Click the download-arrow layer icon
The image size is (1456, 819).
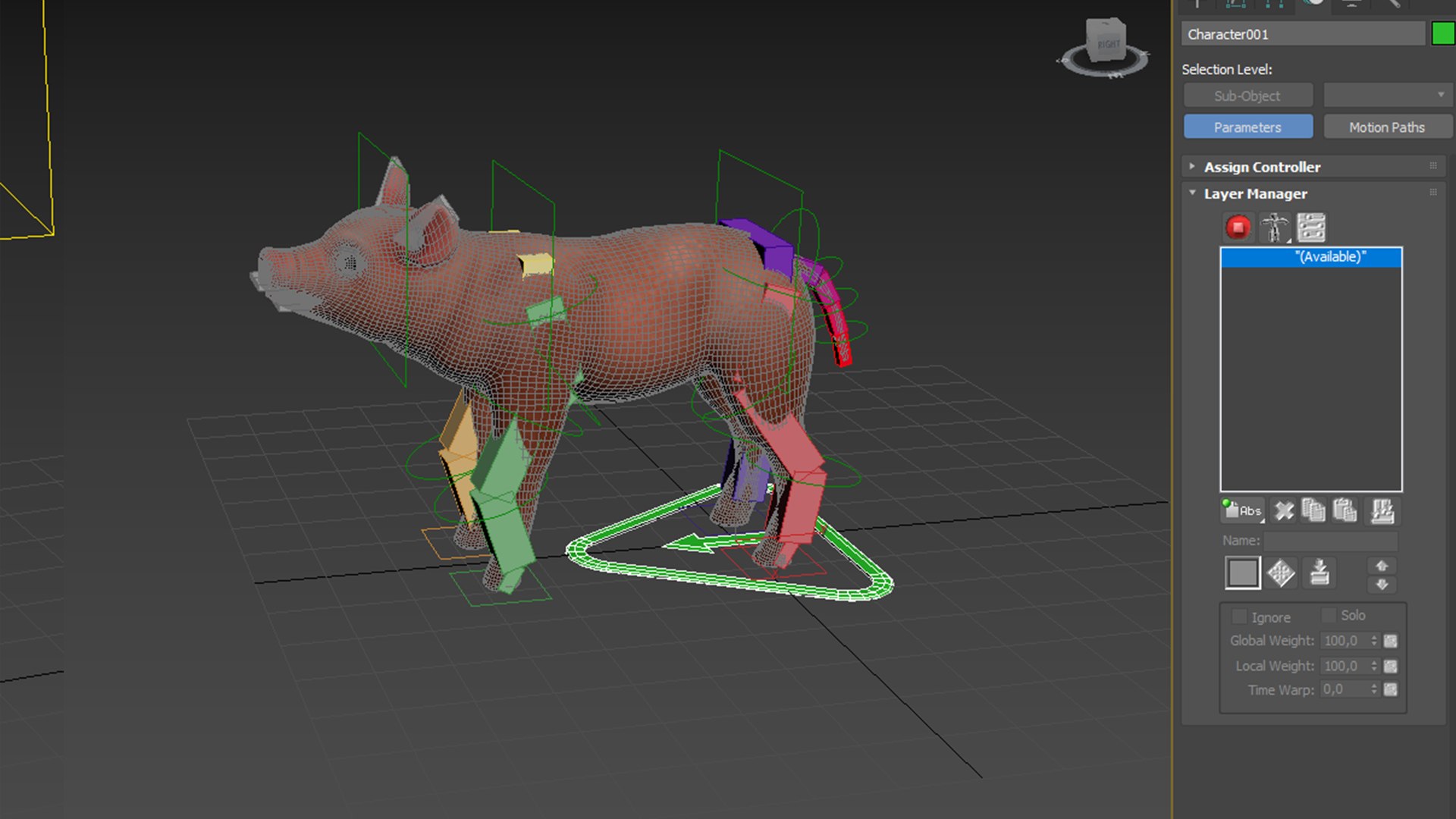point(1319,573)
